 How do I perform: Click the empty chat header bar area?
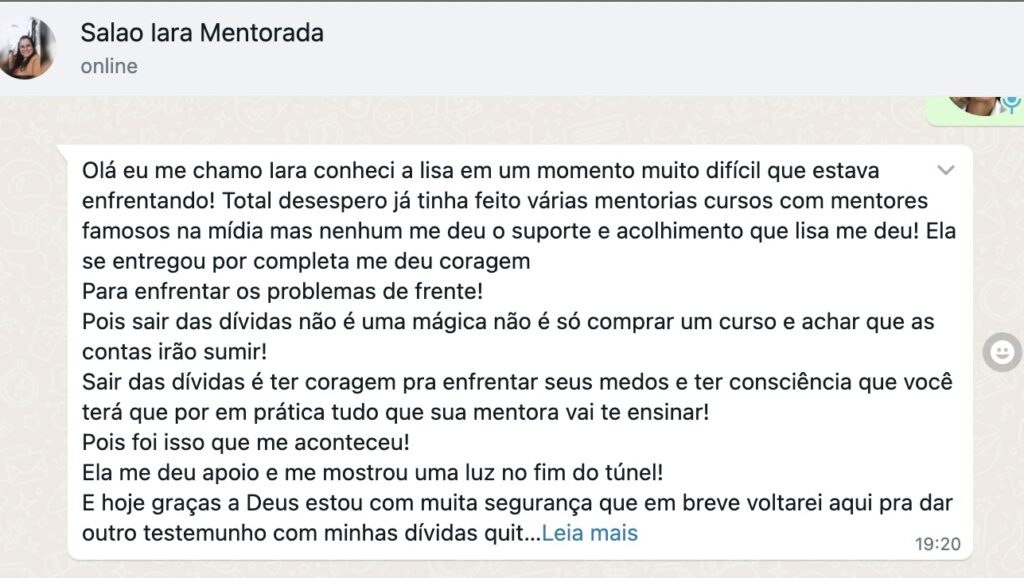pos(653,48)
